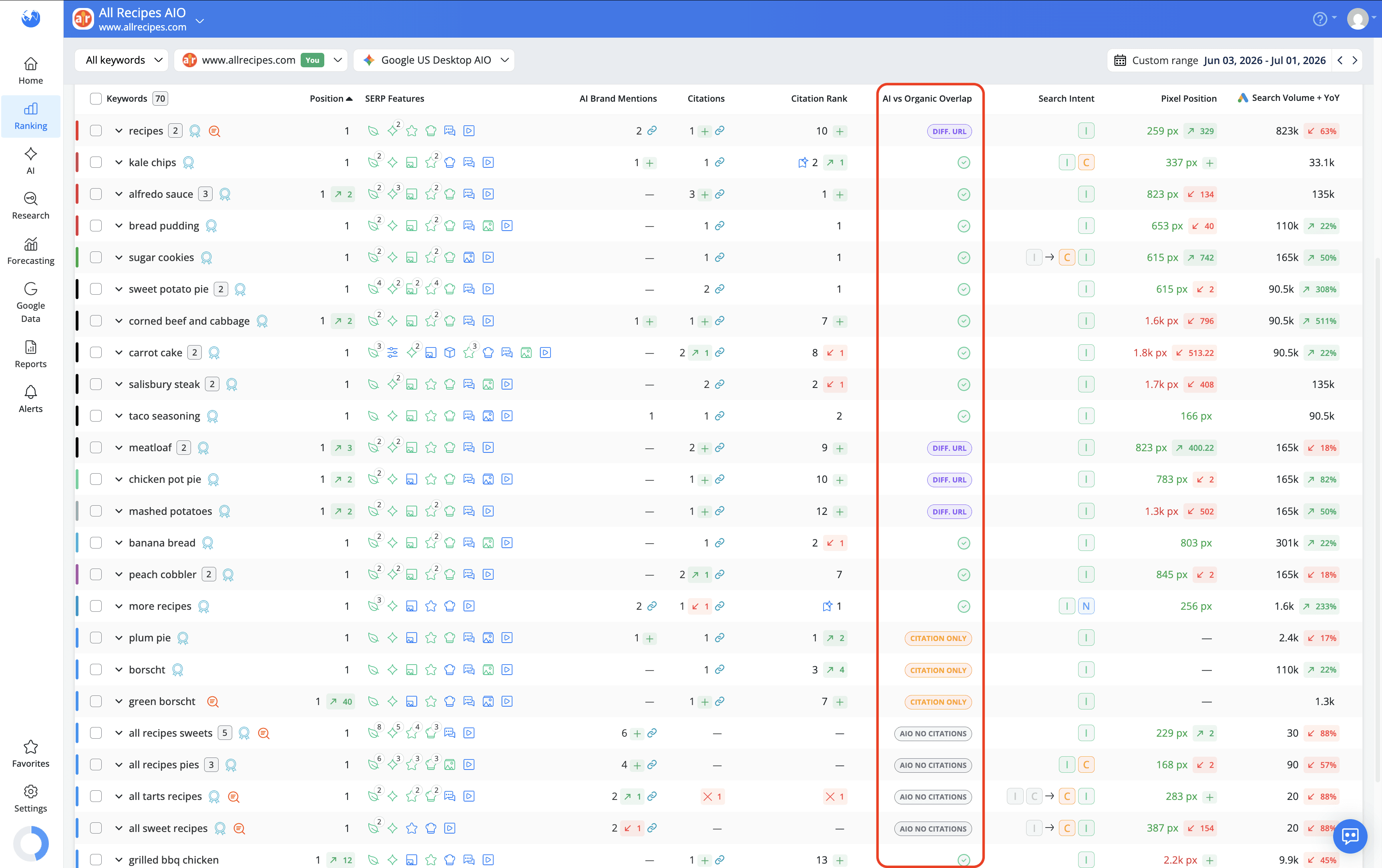Screen dimensions: 1382x868
Task: Check the recipes row checkbox
Action: click(96, 131)
